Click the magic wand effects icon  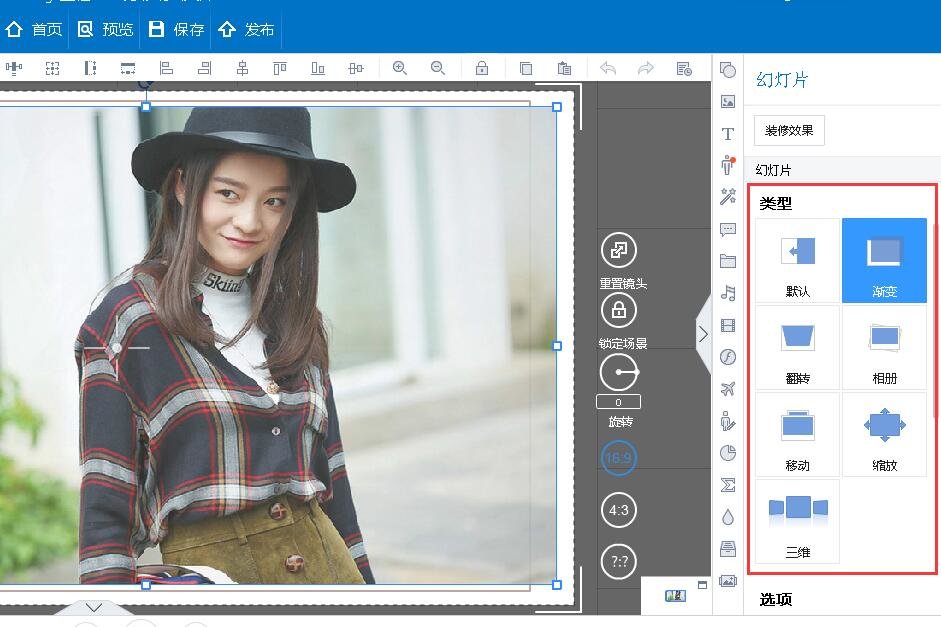[727, 196]
